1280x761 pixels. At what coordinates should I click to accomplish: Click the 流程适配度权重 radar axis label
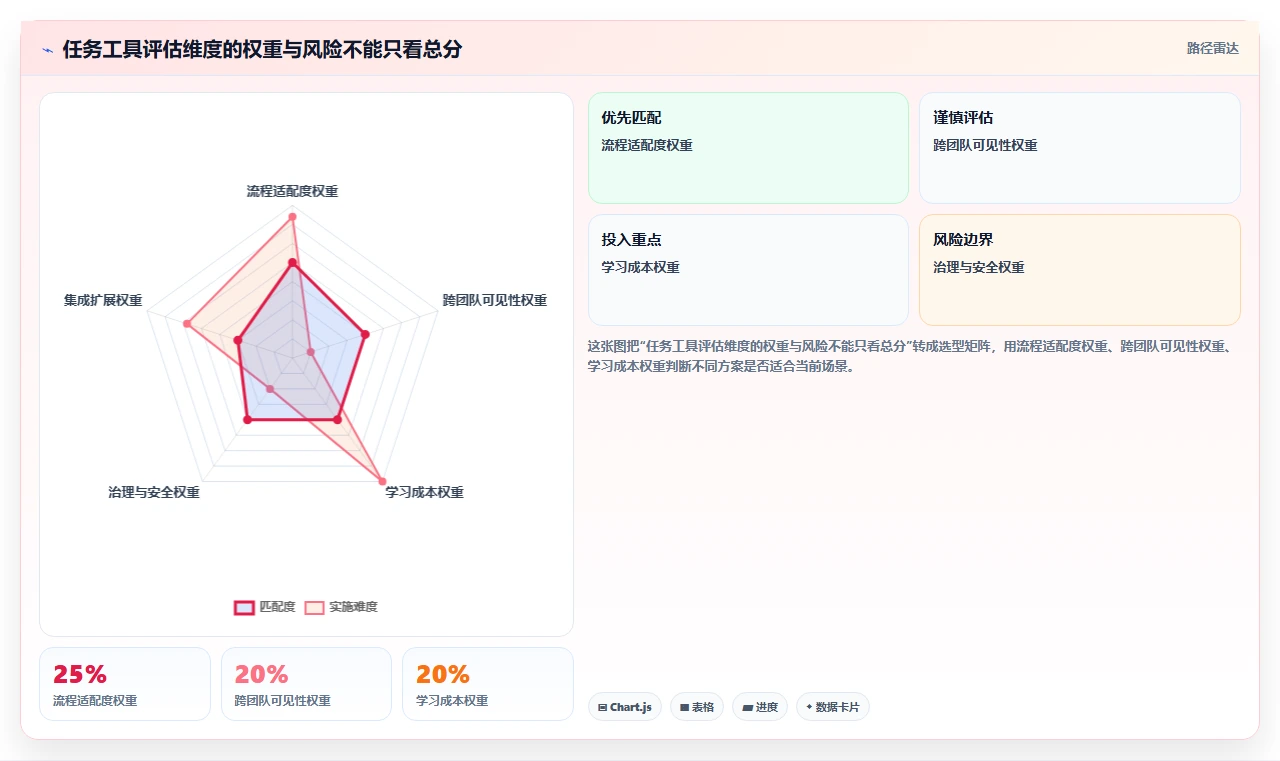pos(292,191)
